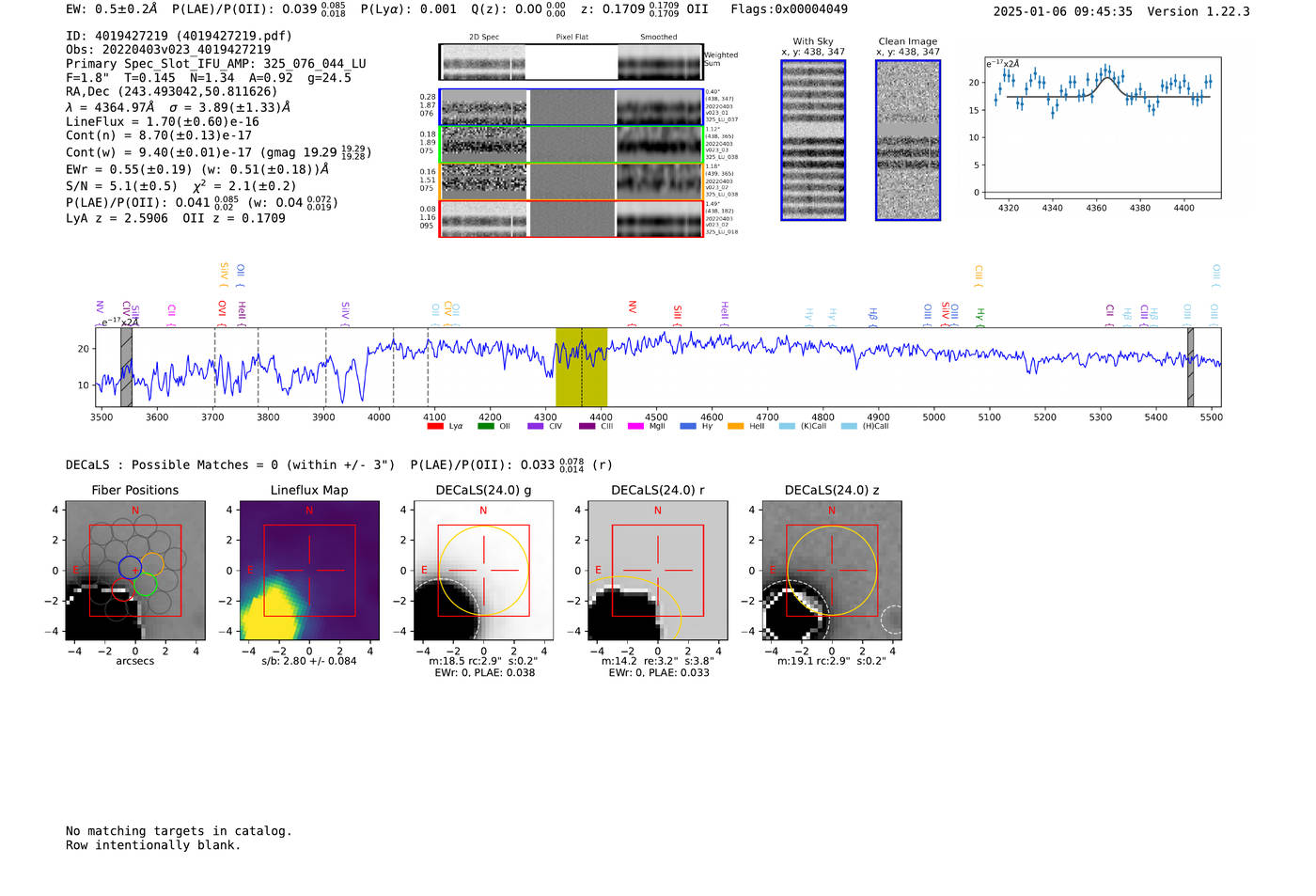Click the red Lyα legend swatch
This screenshot has height=896, width=1316.
pos(434,426)
